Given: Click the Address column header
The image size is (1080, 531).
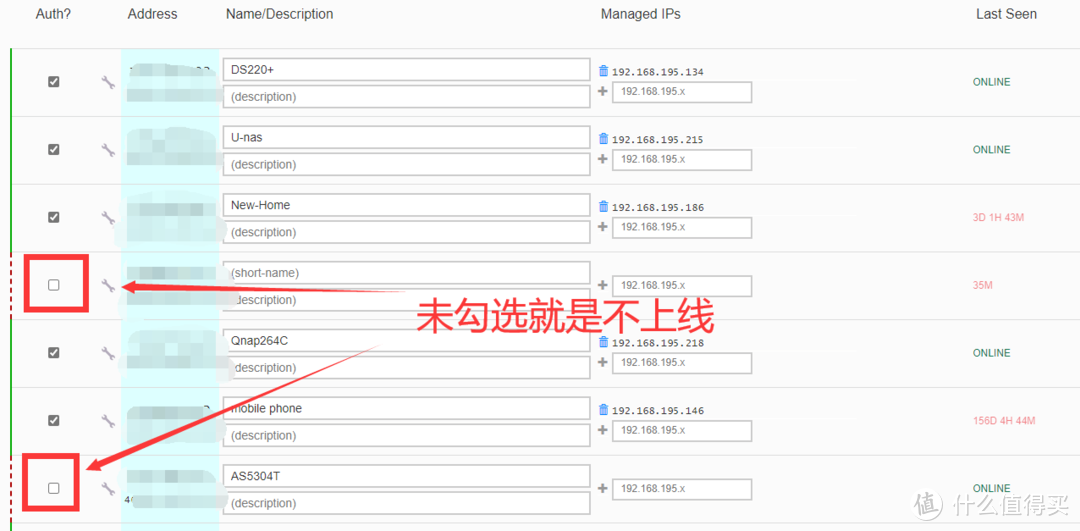Looking at the screenshot, I should (152, 14).
